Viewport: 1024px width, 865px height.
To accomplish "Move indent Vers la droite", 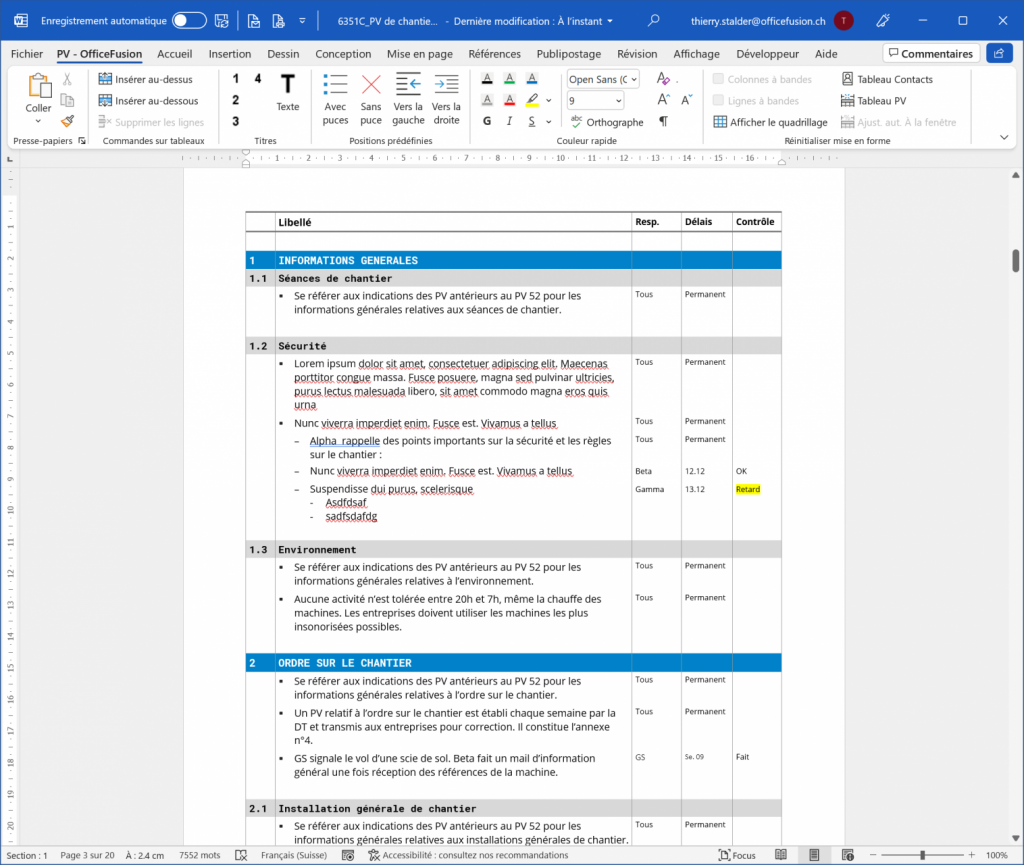I will pyautogui.click(x=446, y=99).
